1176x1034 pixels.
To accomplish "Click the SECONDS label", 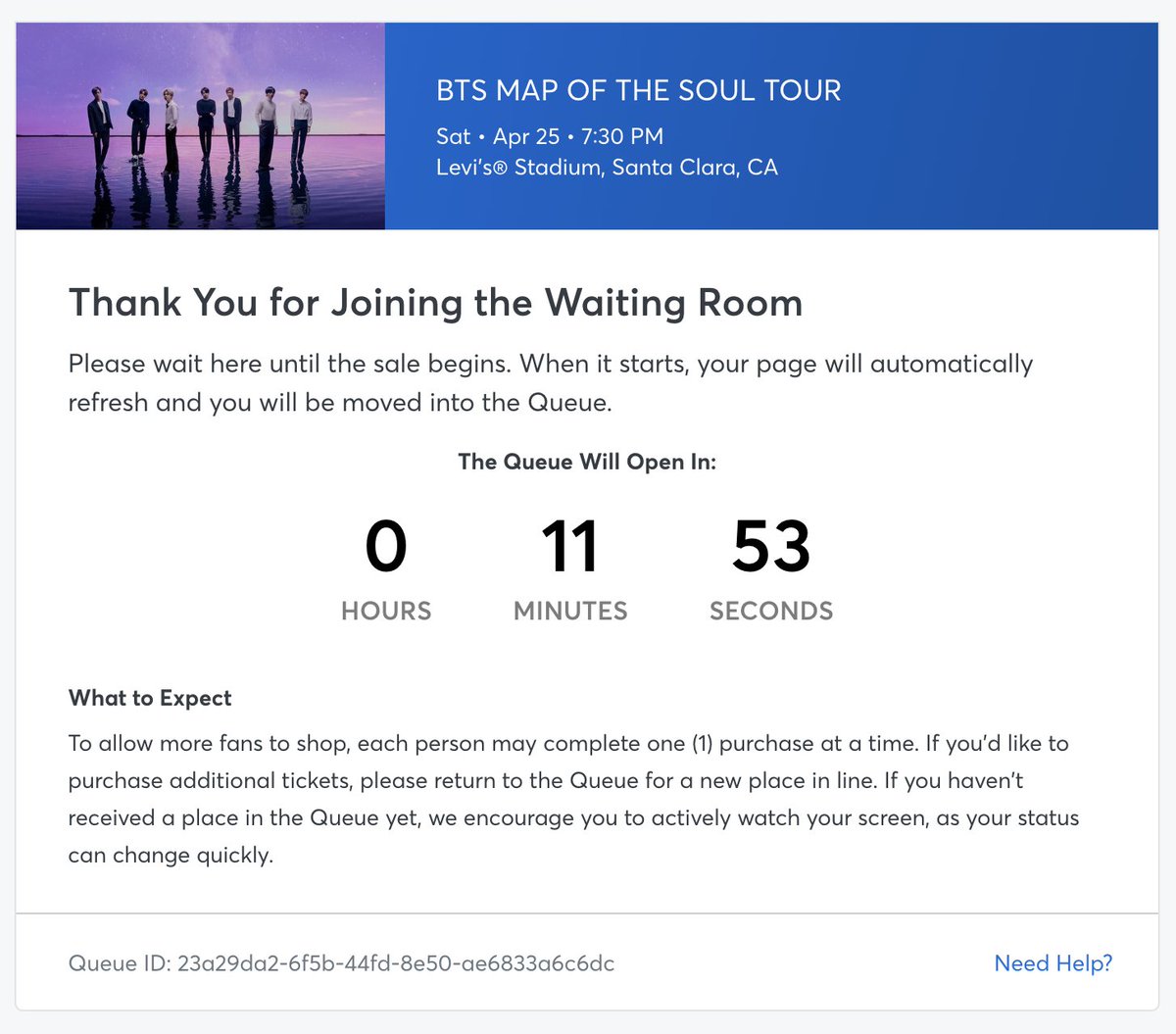I will 771,611.
